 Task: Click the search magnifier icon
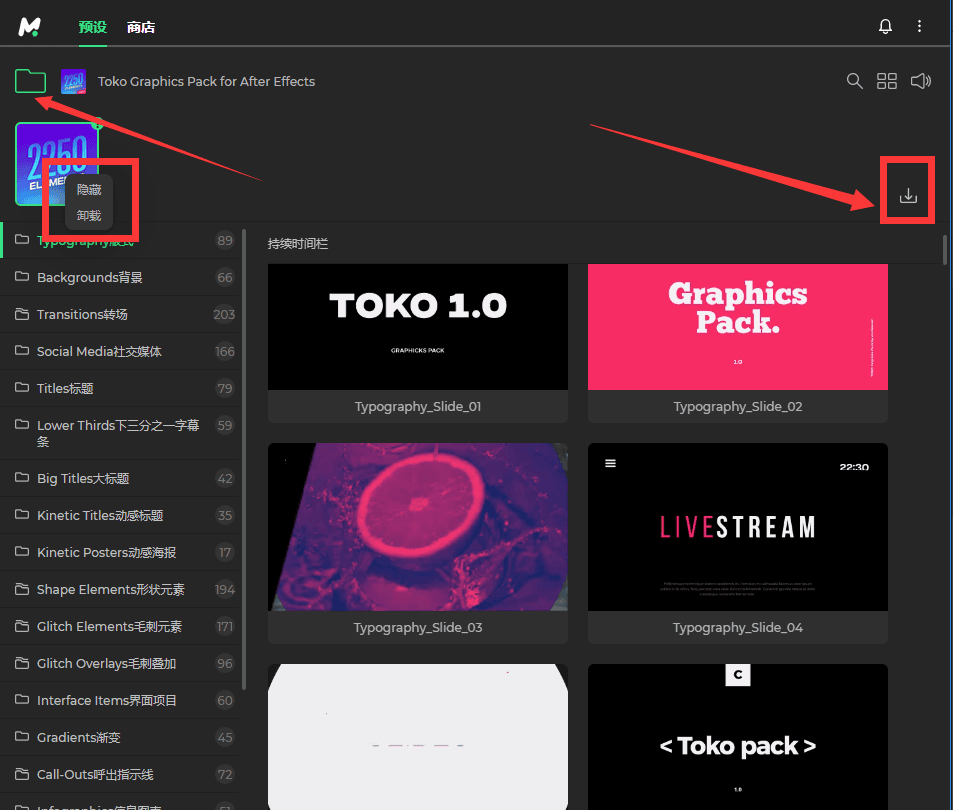pyautogui.click(x=854, y=81)
